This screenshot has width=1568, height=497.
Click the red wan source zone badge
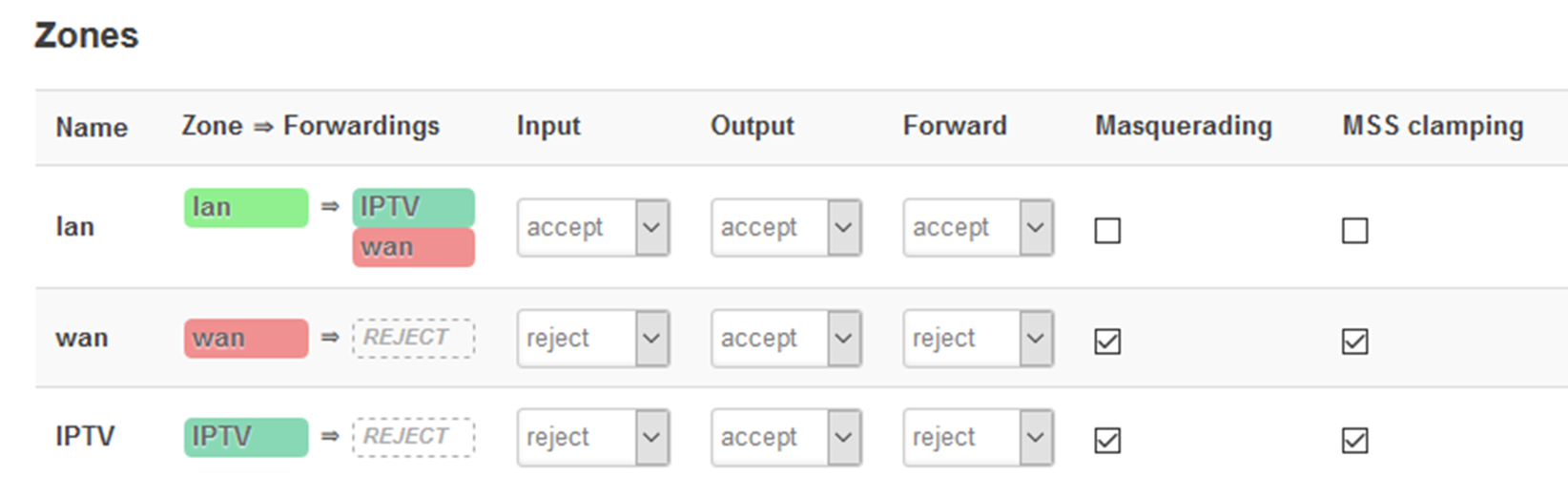coord(246,338)
